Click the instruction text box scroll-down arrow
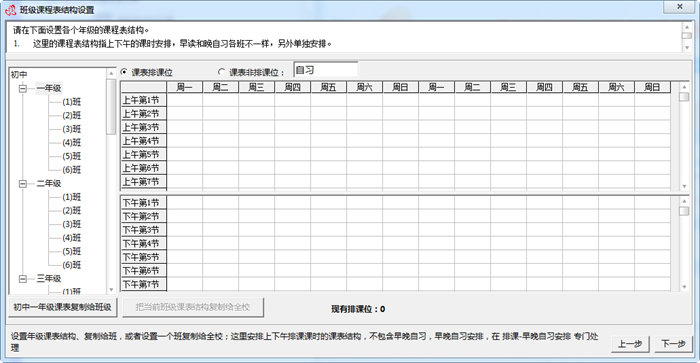The height and width of the screenshot is (363, 700). tap(687, 47)
